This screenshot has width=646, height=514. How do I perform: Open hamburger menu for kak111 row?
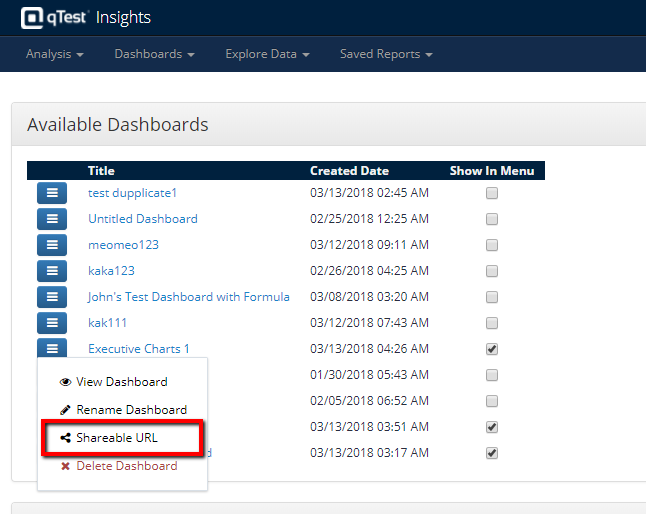[52, 323]
